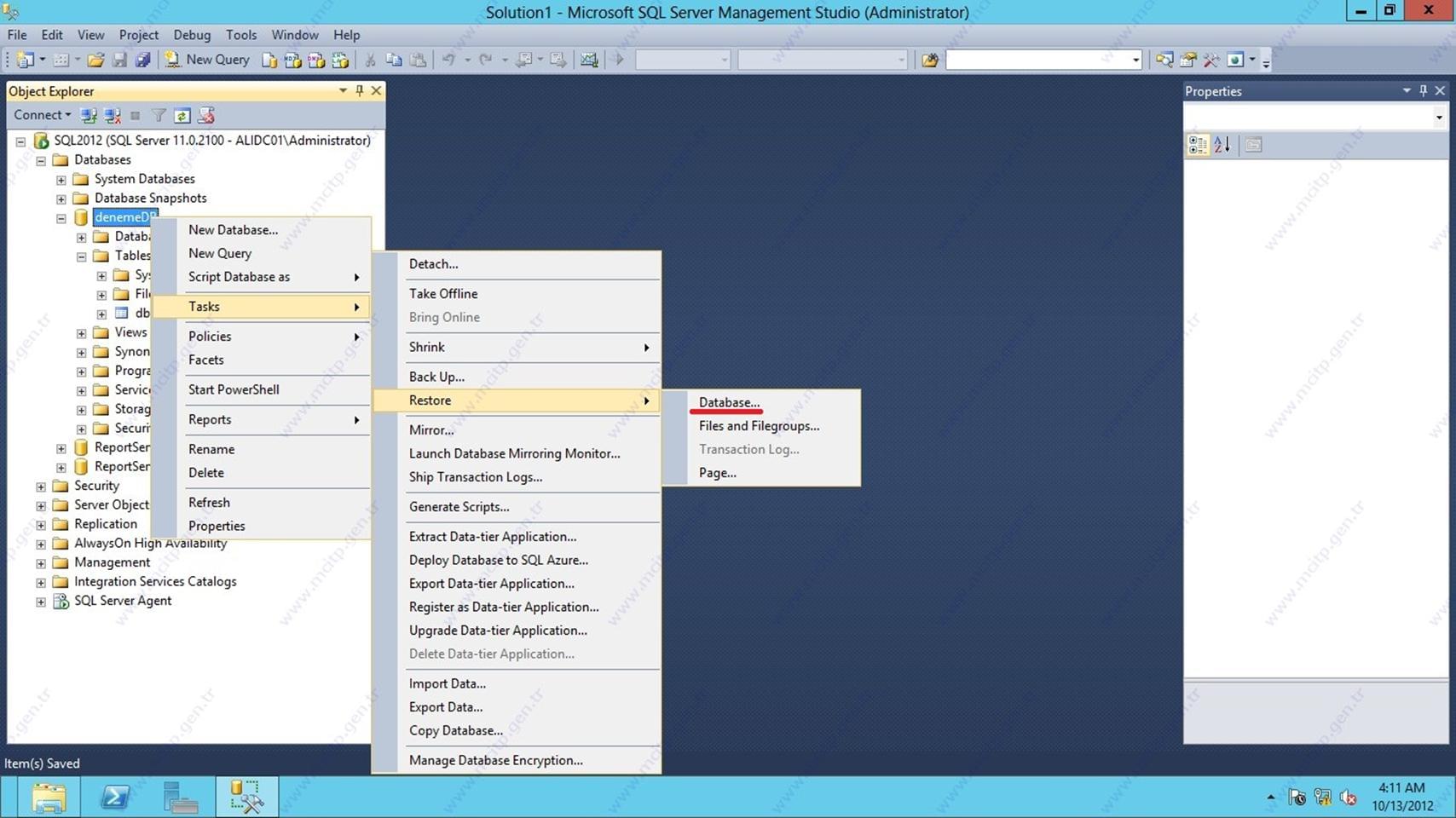Expand Integration Services Catalogs node

[40, 583]
